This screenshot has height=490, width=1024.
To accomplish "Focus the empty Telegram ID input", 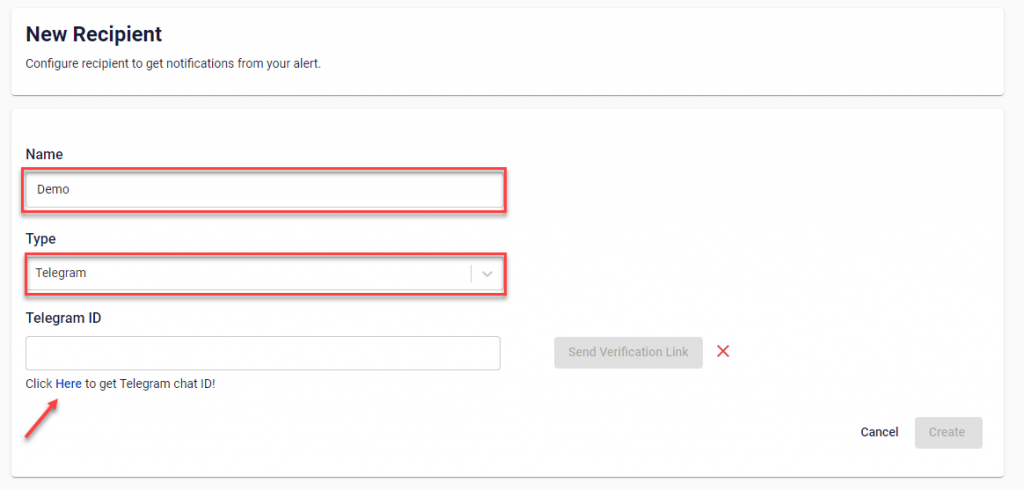I will click(263, 352).
